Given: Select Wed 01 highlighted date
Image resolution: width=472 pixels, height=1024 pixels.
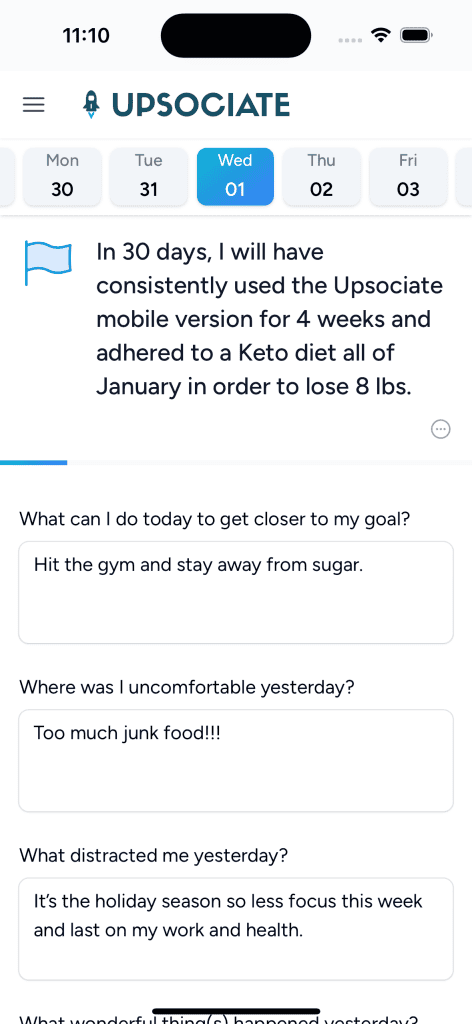Looking at the screenshot, I should coord(235,176).
